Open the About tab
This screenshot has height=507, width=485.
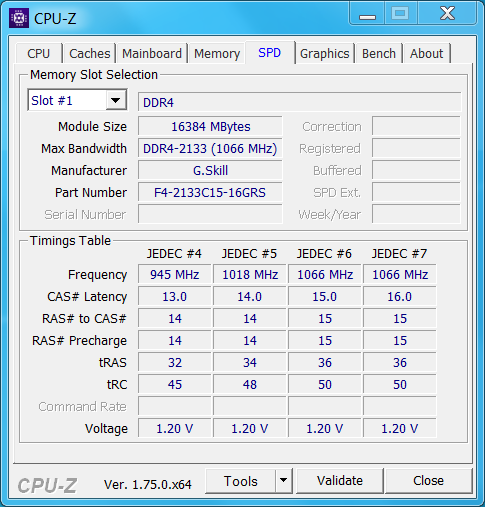[x=427, y=53]
